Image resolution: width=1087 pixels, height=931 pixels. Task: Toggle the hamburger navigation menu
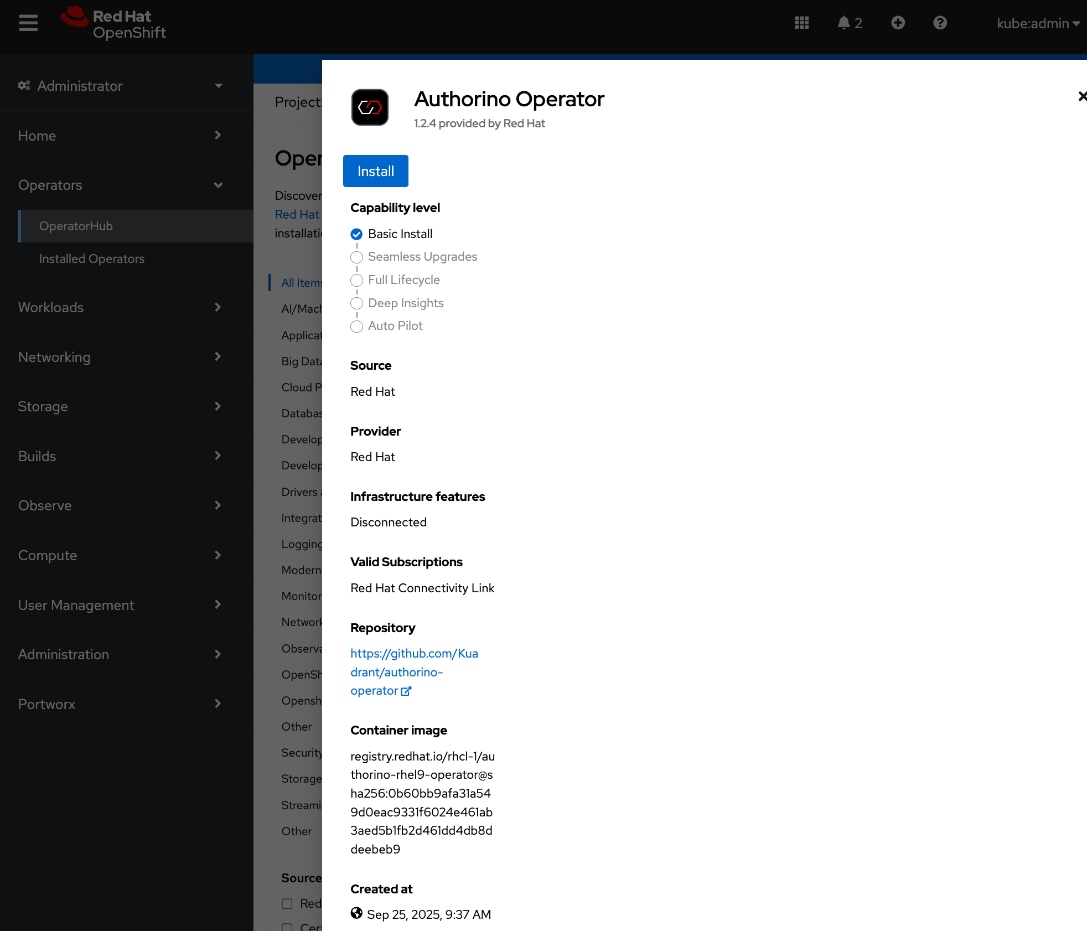coord(28,22)
